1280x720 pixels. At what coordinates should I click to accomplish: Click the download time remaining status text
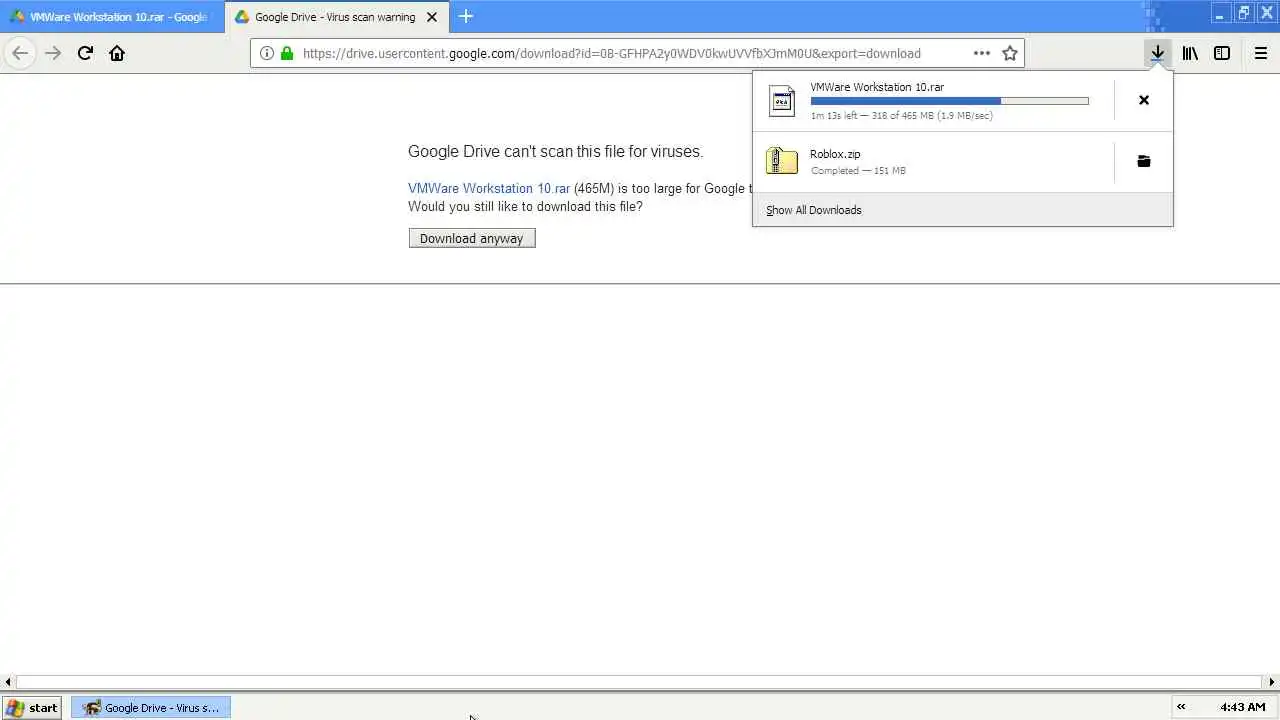(901, 116)
